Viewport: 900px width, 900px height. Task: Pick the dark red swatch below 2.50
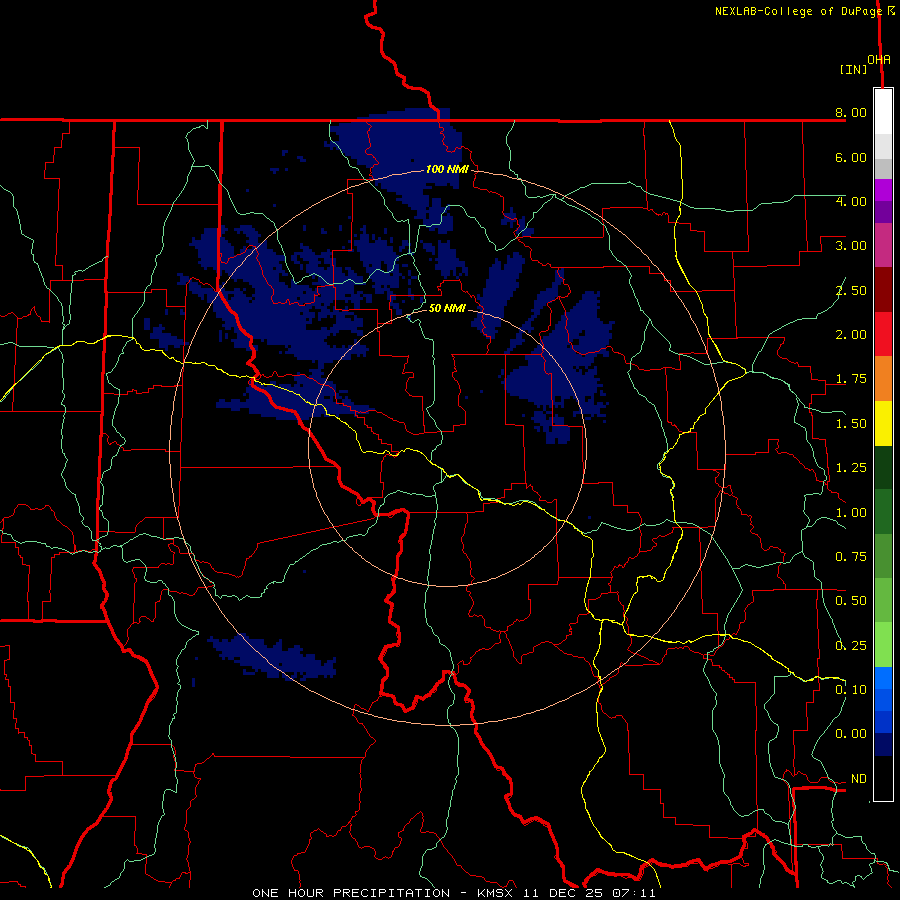point(883,290)
